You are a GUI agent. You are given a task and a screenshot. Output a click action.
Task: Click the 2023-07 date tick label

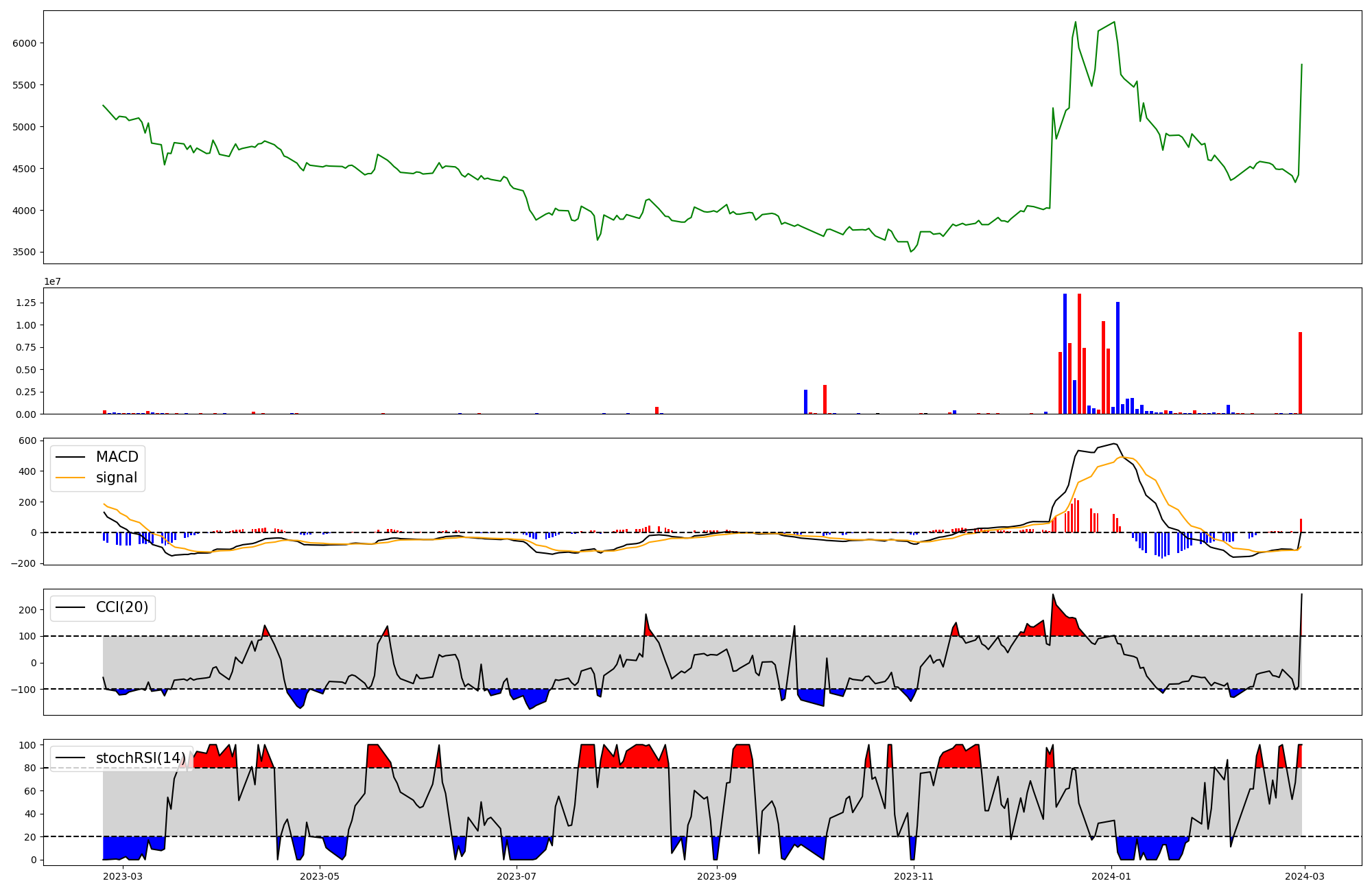tap(516, 876)
